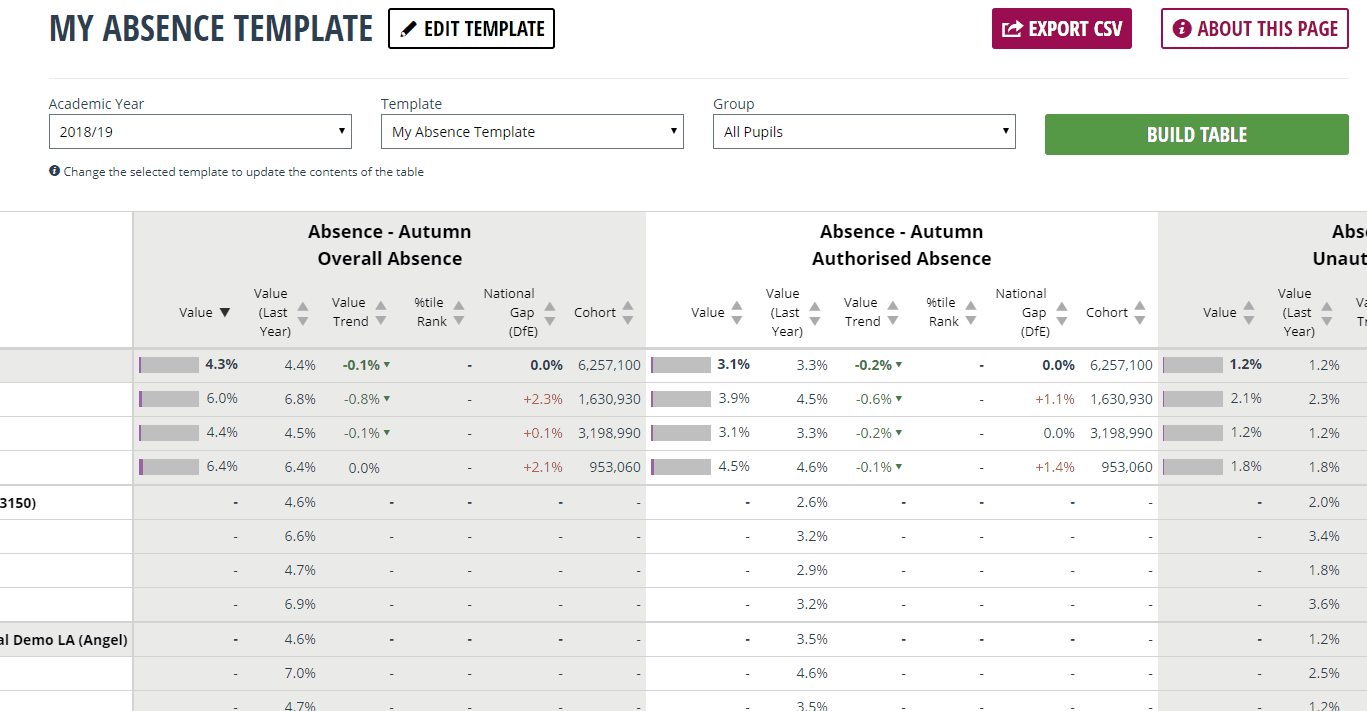This screenshot has height=711, width=1367.
Task: Sort Authorised Absence Value Trend column
Action: pos(872,312)
